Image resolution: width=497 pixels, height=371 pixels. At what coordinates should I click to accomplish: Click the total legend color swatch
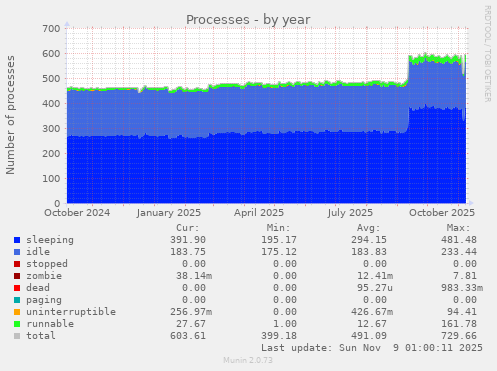(17, 336)
